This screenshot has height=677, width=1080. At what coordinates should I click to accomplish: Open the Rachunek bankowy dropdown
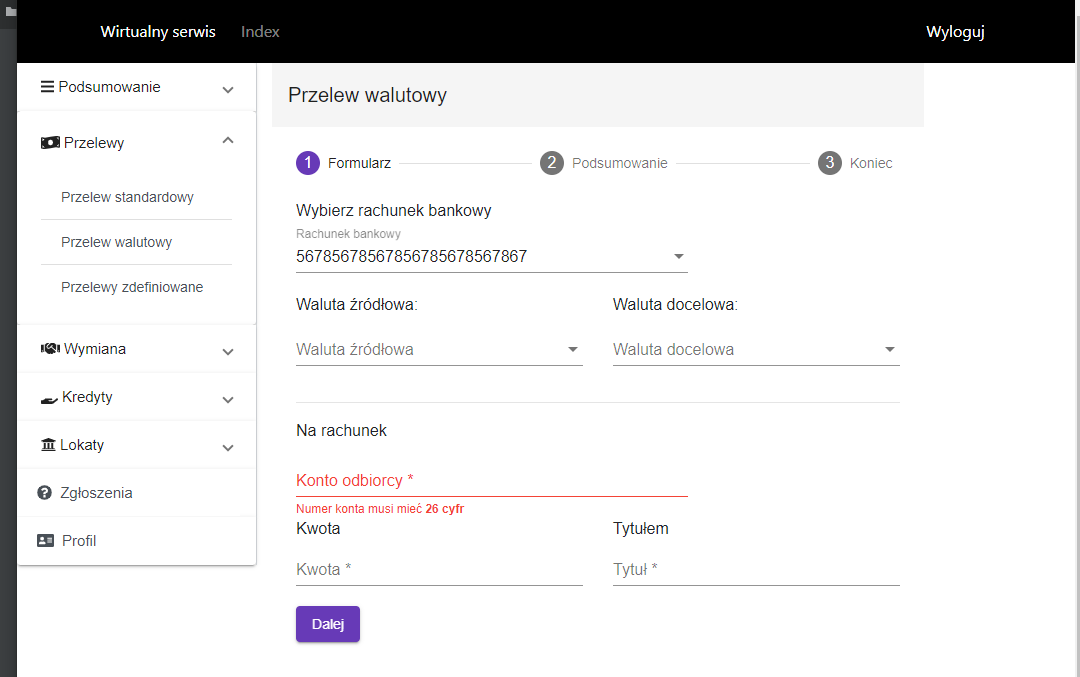click(680, 257)
